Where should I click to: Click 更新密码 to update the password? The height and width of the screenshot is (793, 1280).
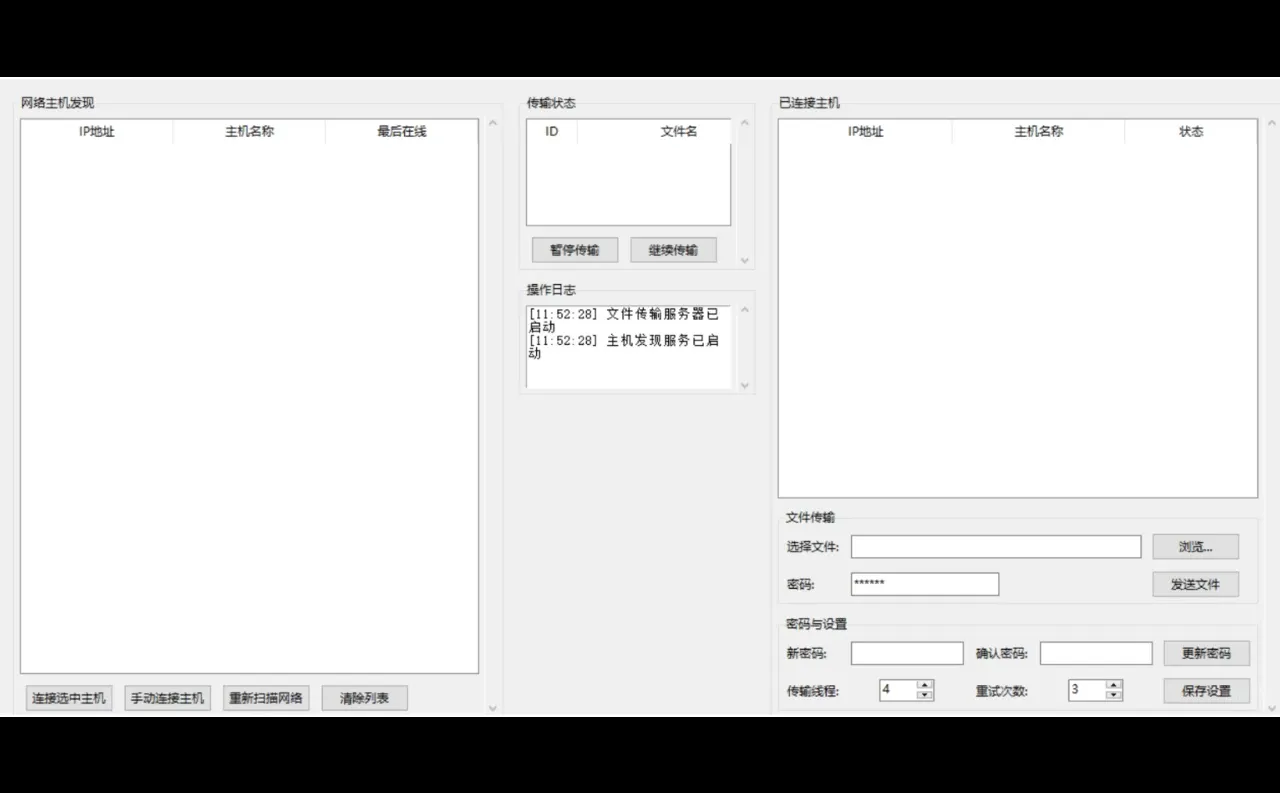point(1206,652)
